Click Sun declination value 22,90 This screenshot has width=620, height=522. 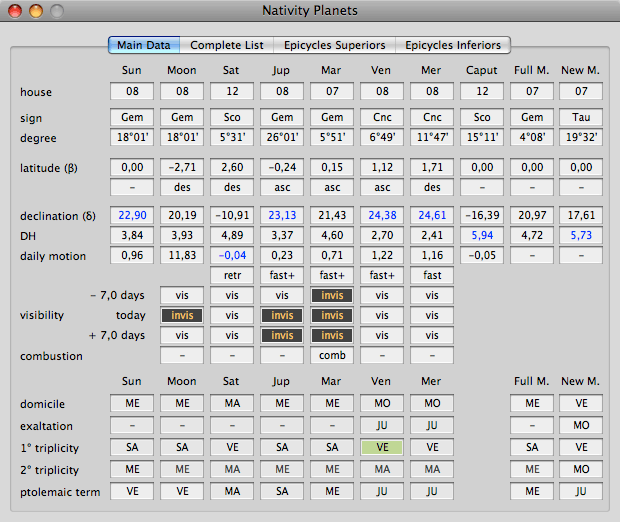coord(132,216)
